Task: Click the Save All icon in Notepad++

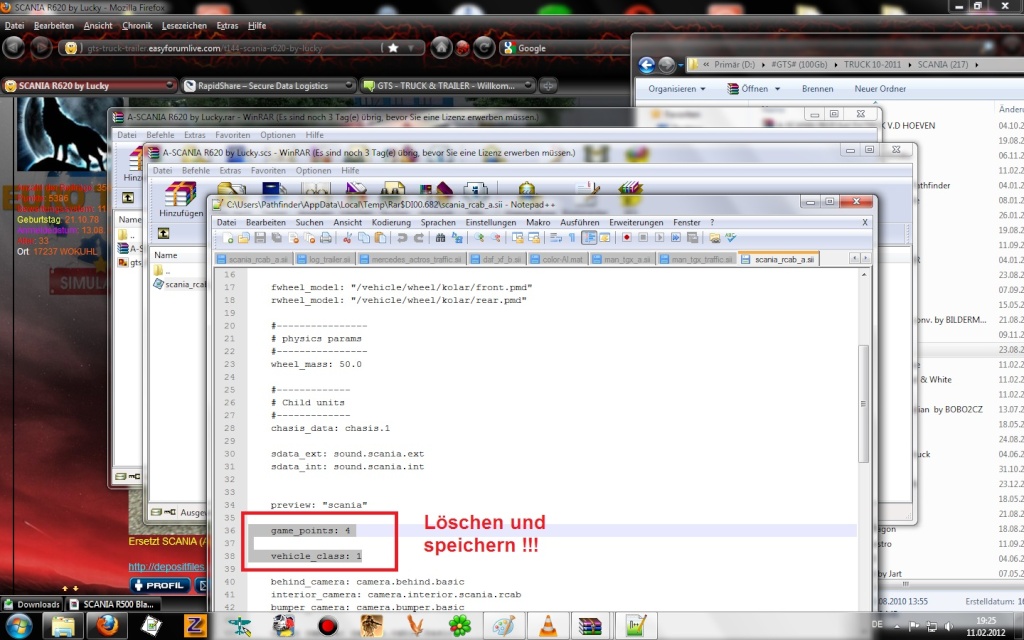Action: coord(276,238)
